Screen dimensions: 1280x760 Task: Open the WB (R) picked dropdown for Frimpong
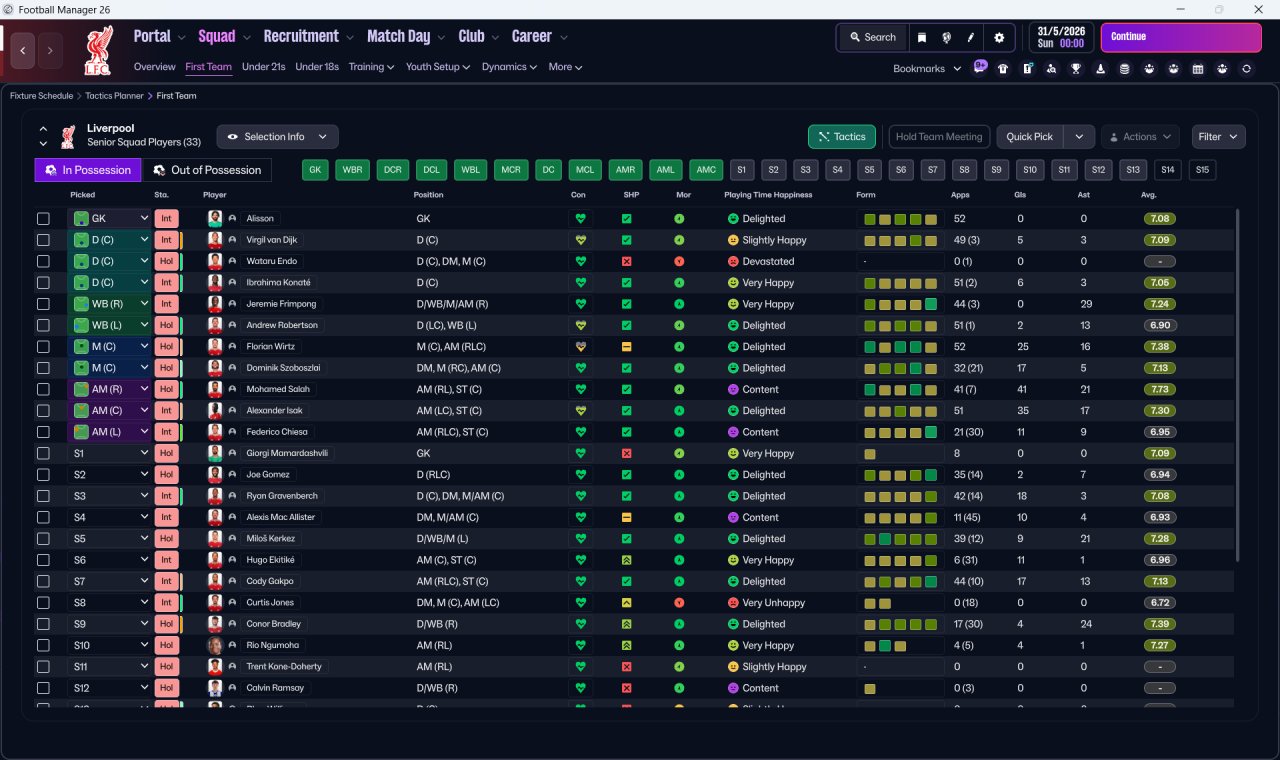click(x=110, y=304)
